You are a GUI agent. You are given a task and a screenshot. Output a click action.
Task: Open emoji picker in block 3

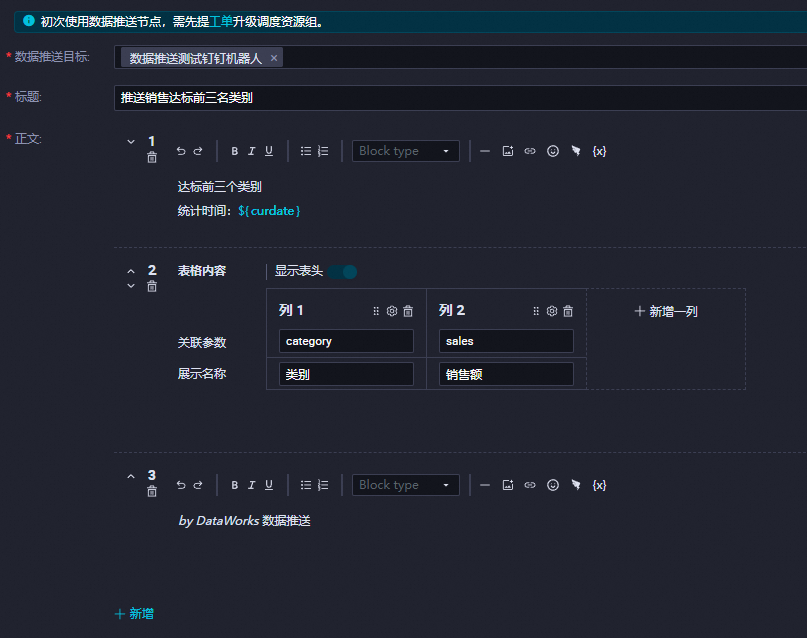click(x=553, y=485)
